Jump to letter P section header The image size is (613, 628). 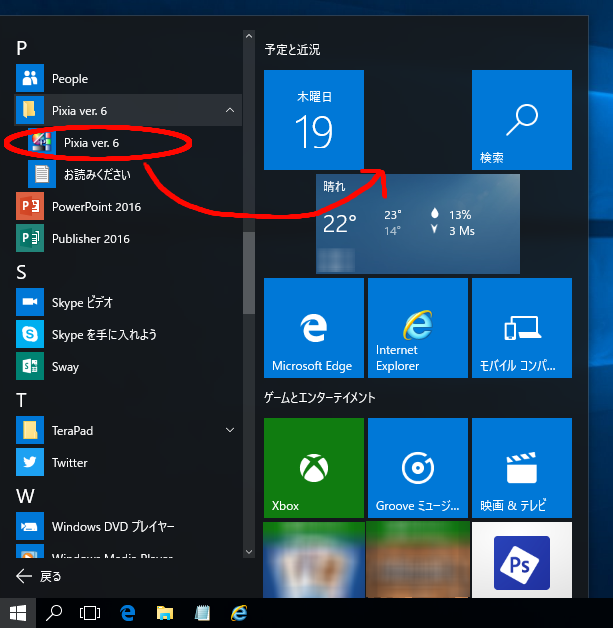coord(22,48)
